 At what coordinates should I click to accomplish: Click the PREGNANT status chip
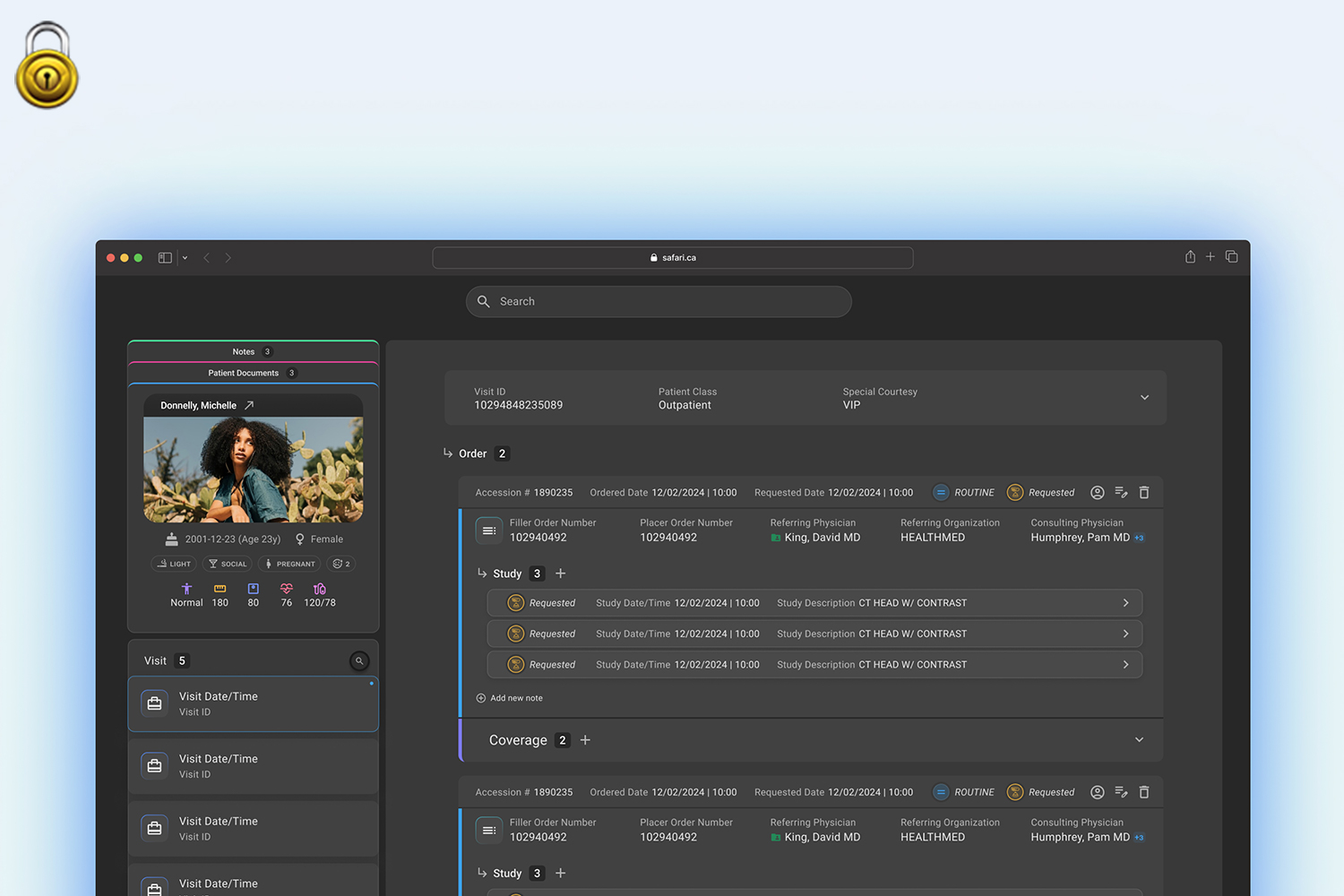289,564
